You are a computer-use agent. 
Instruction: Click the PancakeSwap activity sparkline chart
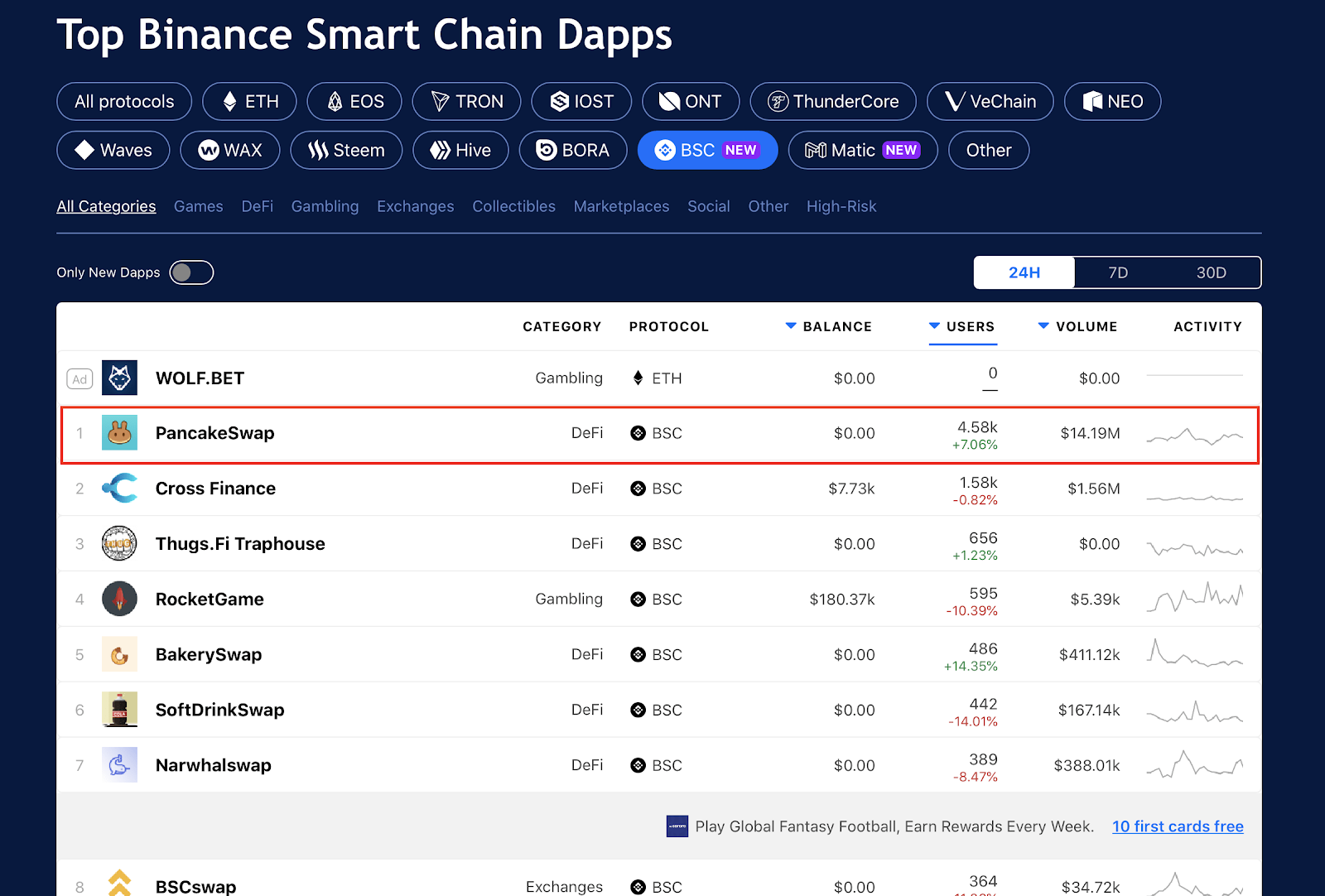1194,436
